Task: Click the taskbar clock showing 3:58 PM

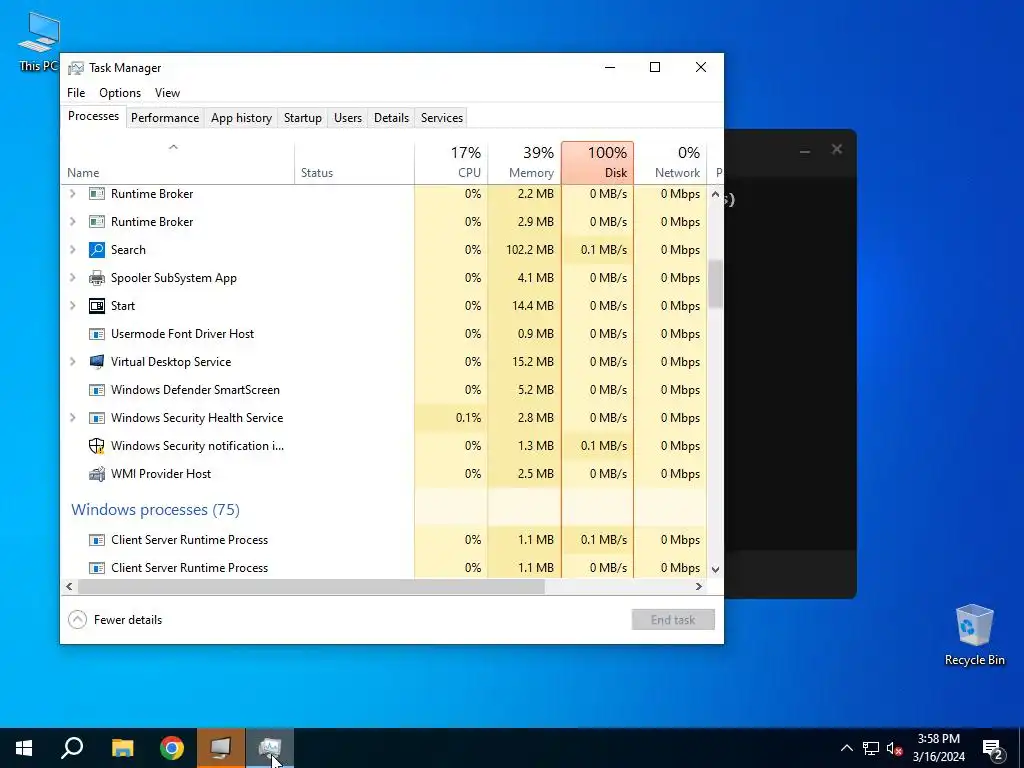Action: pyautogui.click(x=938, y=748)
